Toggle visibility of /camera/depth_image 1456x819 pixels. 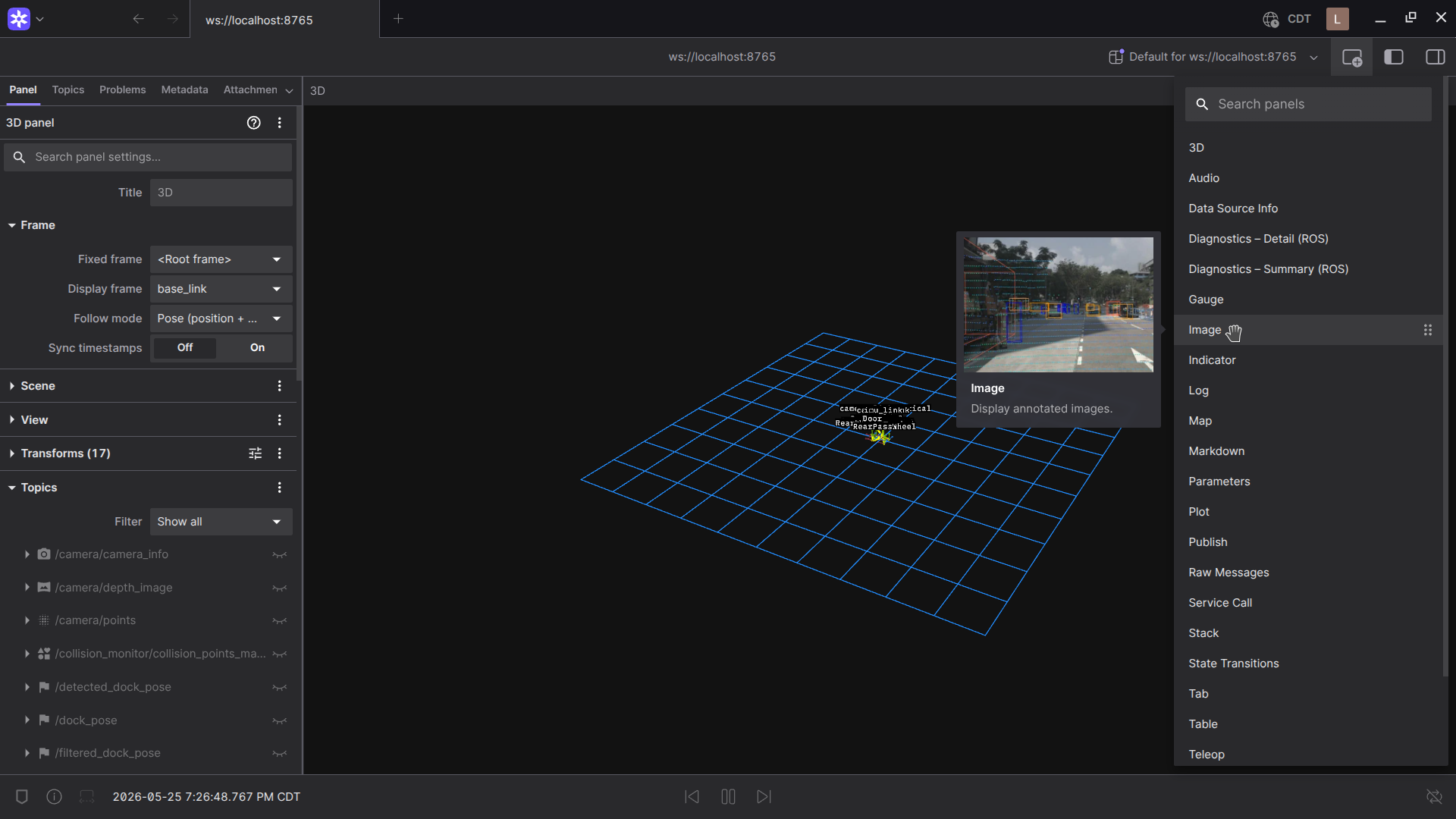point(280,588)
